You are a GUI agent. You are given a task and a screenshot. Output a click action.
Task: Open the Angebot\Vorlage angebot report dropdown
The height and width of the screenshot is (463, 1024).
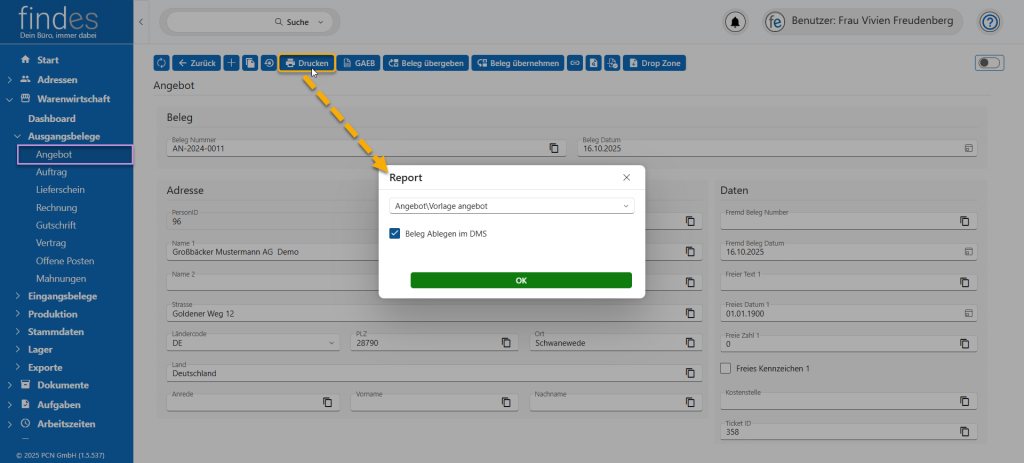tap(511, 206)
